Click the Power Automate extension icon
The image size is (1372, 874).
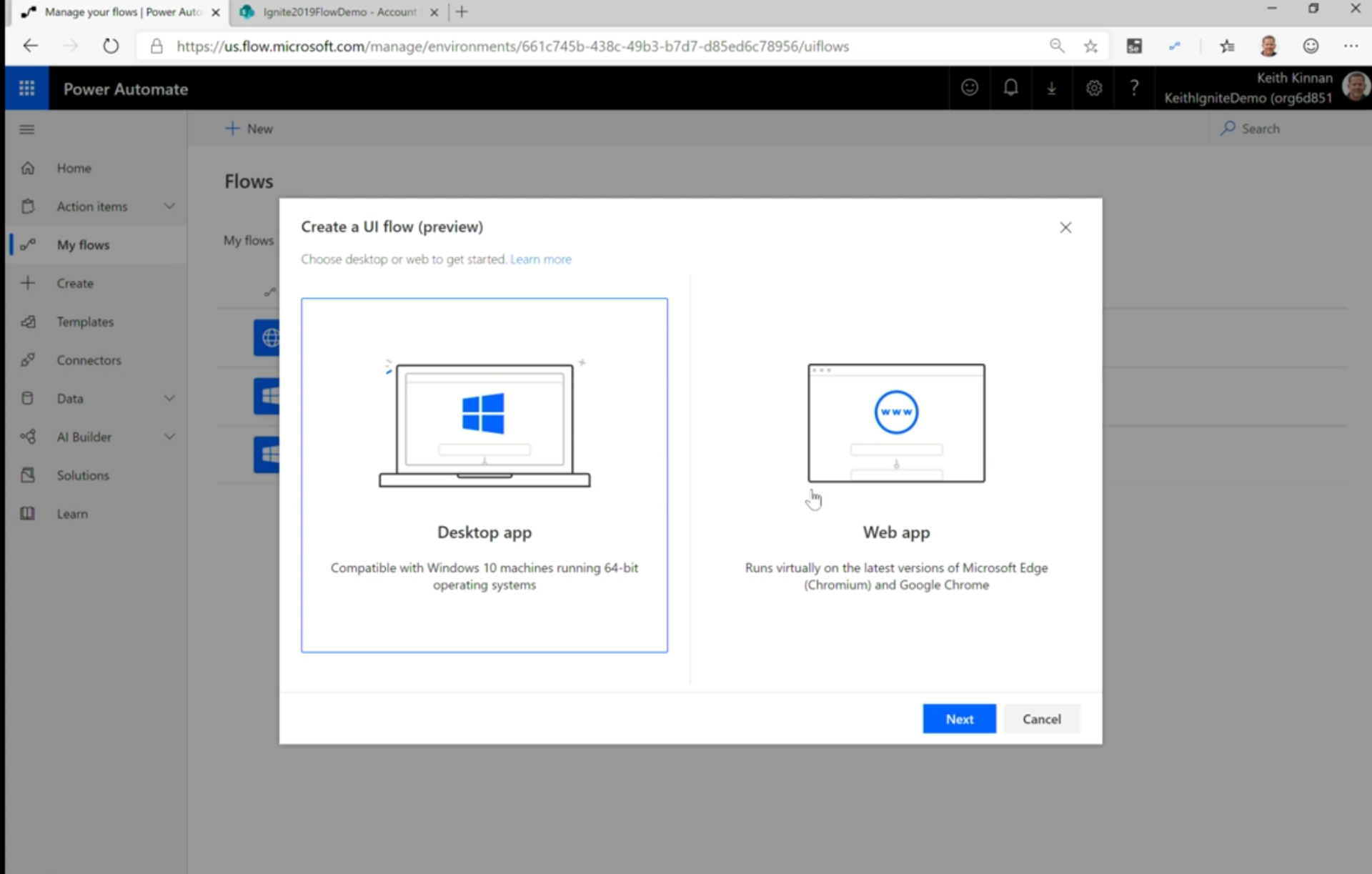coord(1174,46)
